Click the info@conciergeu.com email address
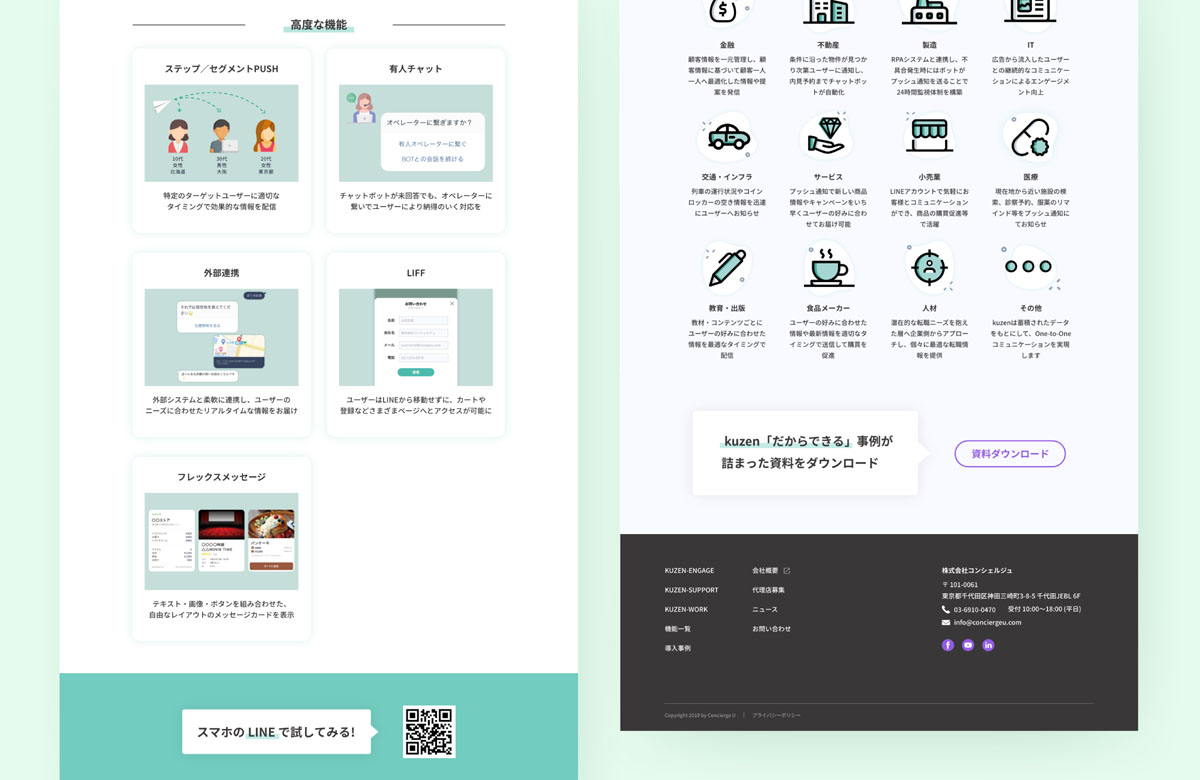The height and width of the screenshot is (780, 1200). 987,622
